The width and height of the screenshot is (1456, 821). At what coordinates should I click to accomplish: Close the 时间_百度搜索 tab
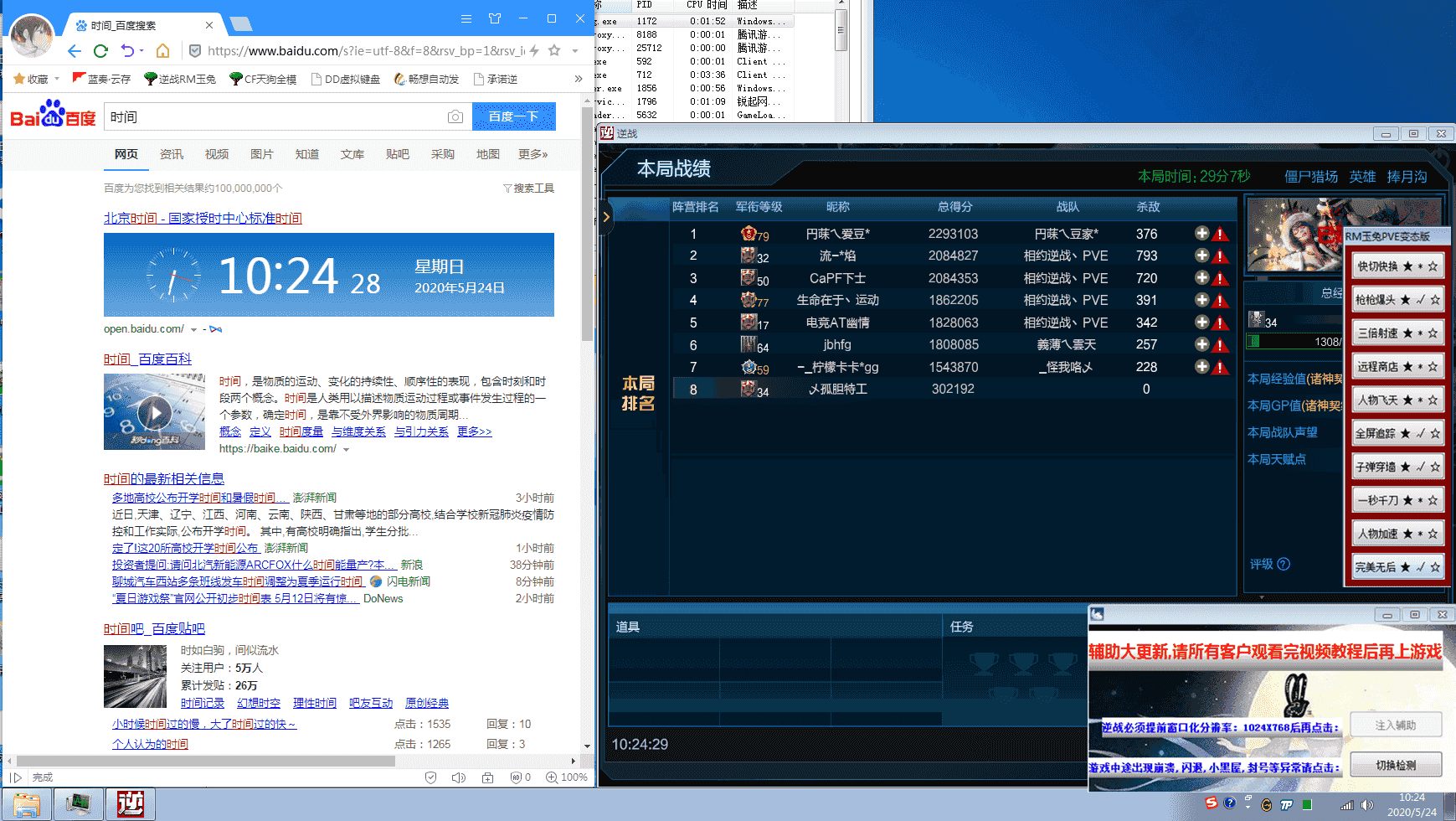[210, 25]
